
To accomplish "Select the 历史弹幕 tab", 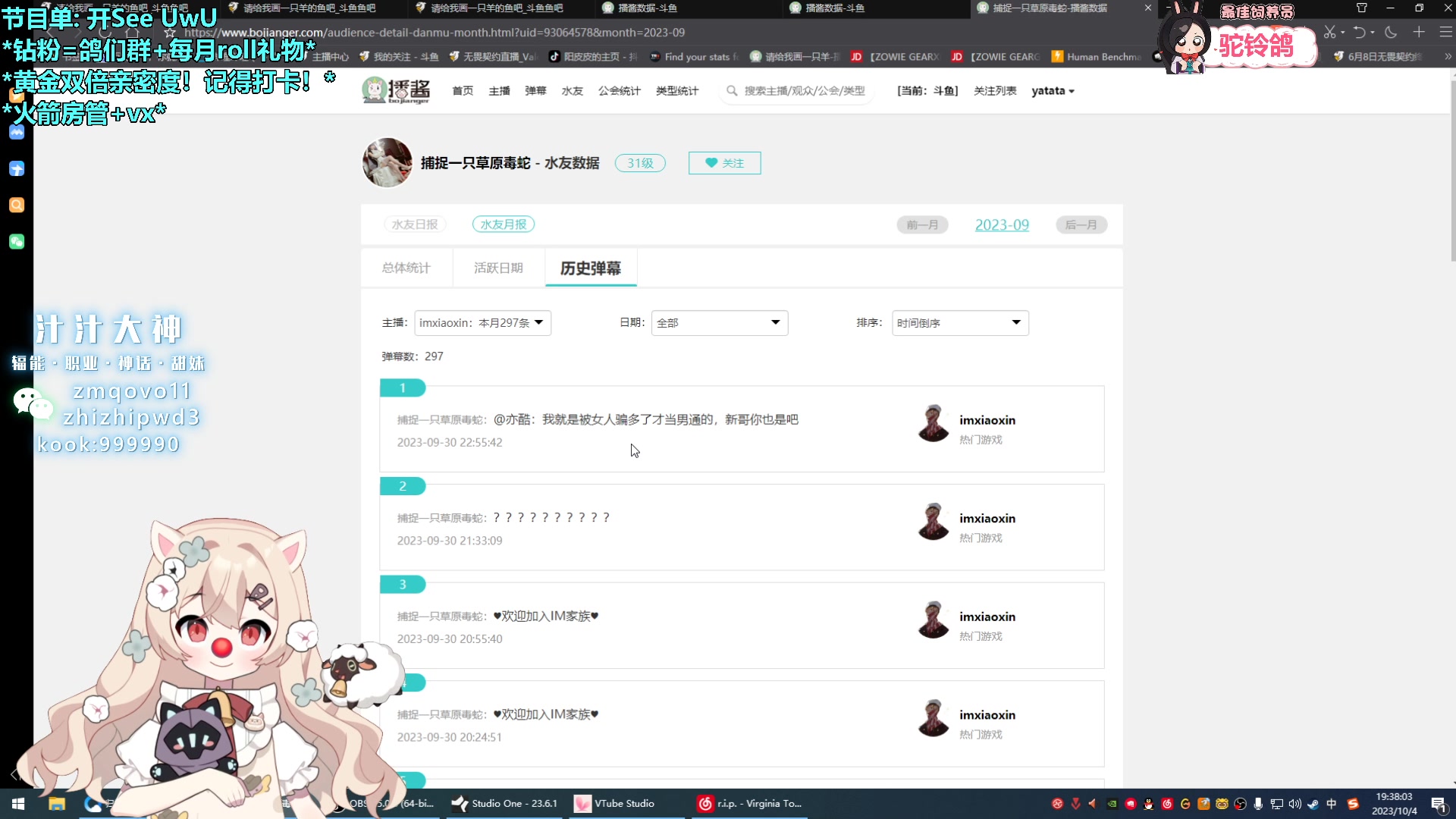I will (591, 268).
